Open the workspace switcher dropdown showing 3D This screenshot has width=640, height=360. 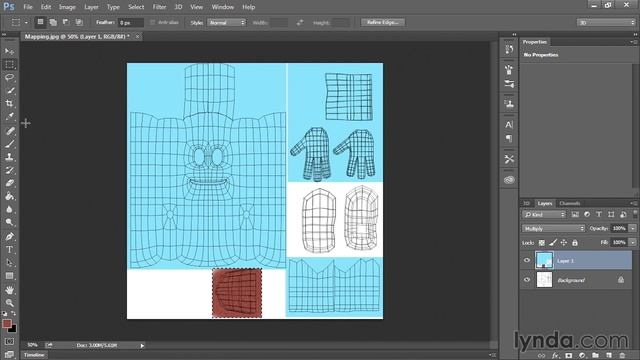pyautogui.click(x=607, y=23)
